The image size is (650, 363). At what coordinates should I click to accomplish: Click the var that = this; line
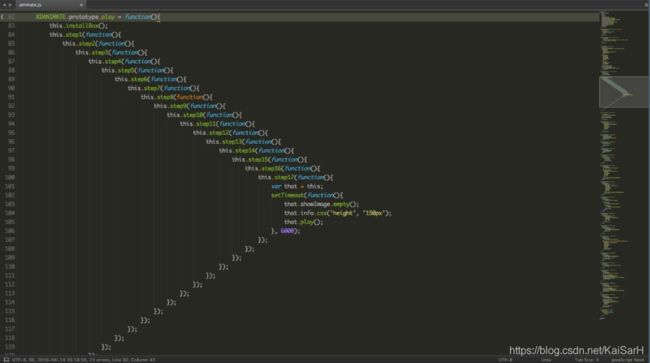coord(298,186)
